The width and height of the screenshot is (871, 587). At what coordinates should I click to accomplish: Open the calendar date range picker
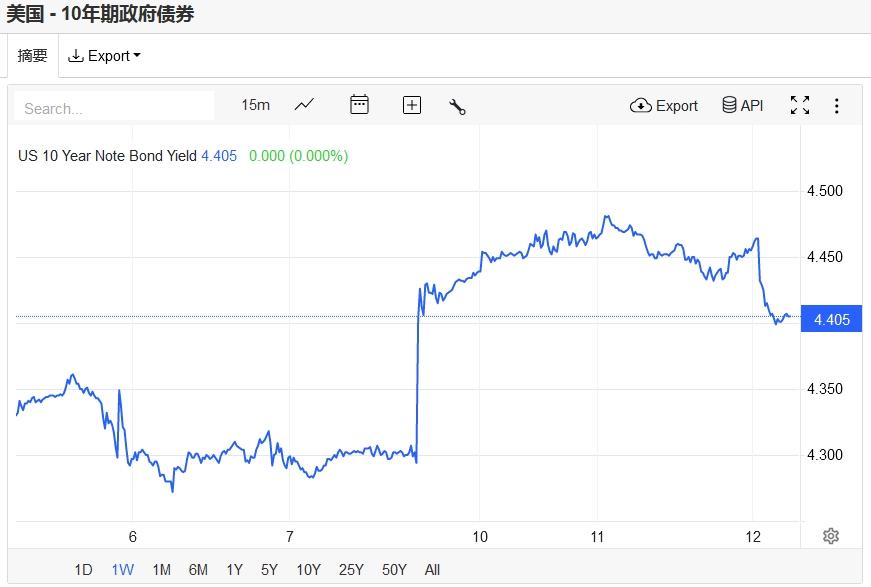[x=359, y=105]
